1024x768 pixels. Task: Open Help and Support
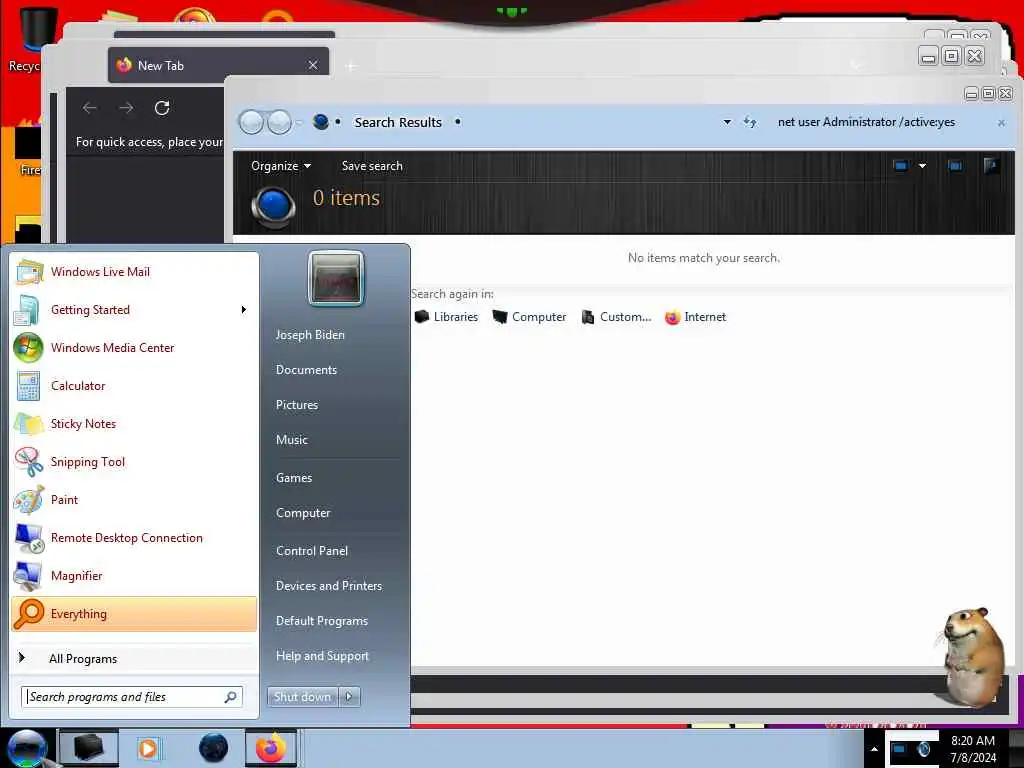323,656
